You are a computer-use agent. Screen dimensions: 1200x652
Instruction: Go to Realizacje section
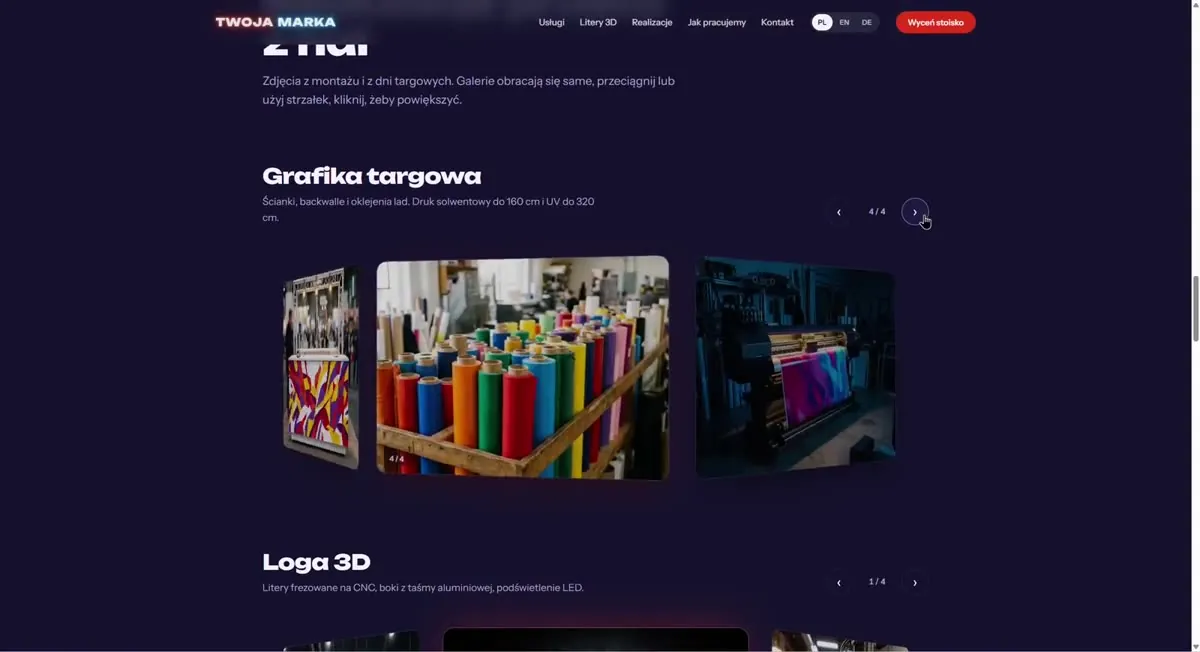[x=652, y=22]
